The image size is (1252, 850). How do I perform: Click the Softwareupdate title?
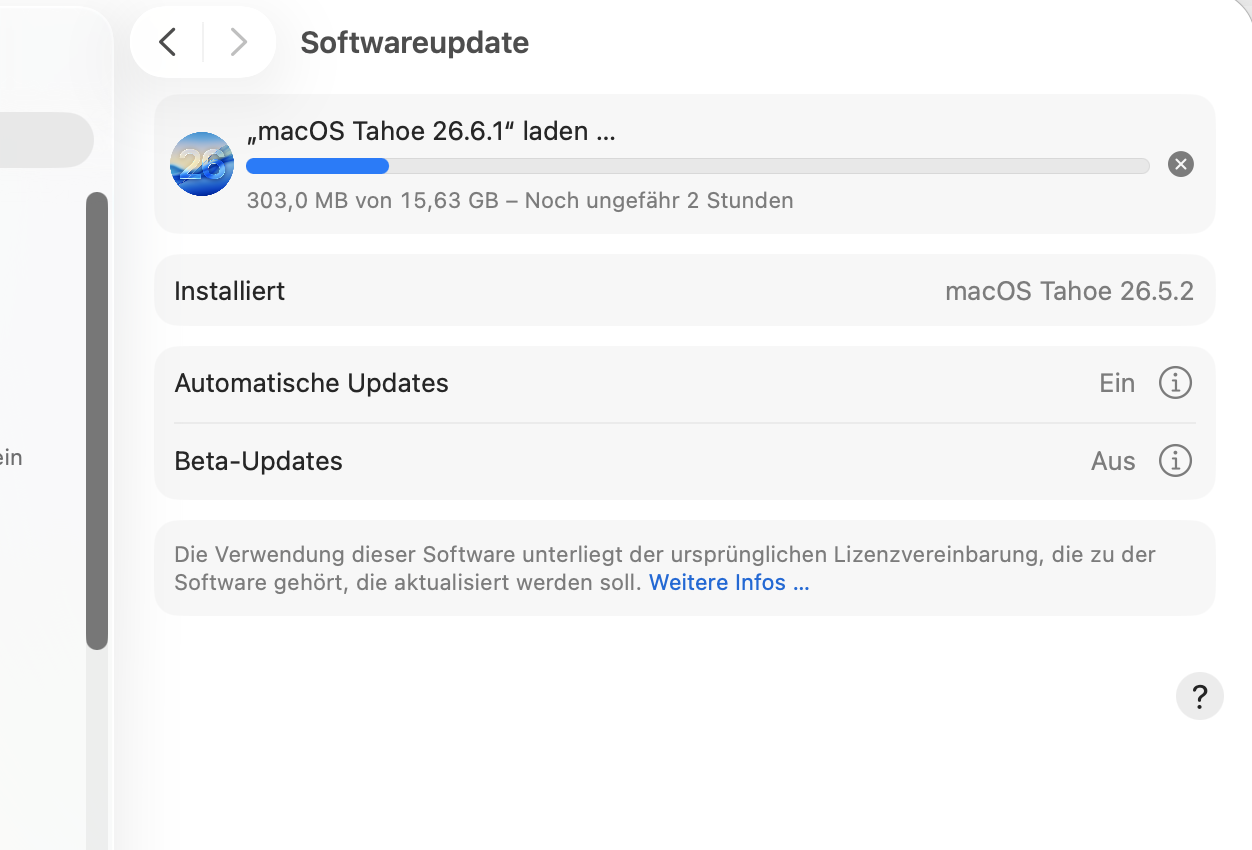point(414,43)
